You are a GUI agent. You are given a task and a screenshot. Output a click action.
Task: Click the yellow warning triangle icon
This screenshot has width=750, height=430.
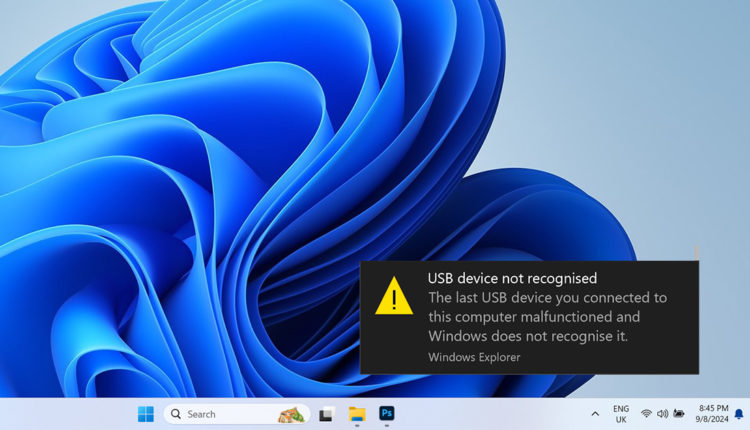394,296
